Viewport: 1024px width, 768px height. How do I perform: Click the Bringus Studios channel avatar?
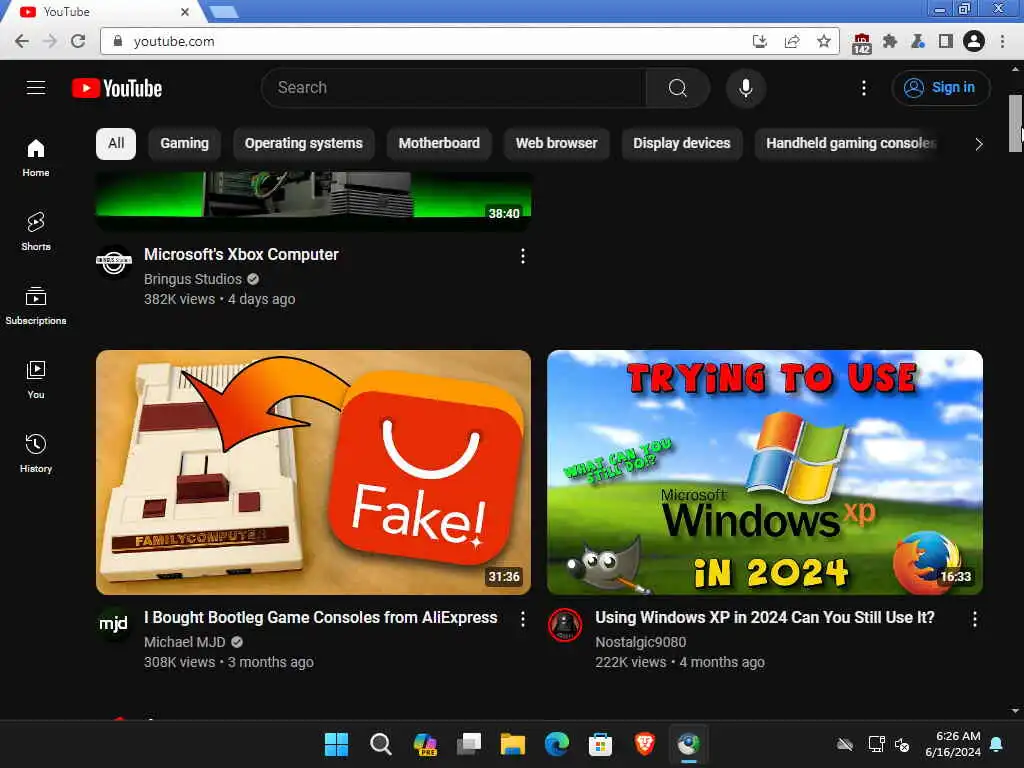(x=114, y=261)
